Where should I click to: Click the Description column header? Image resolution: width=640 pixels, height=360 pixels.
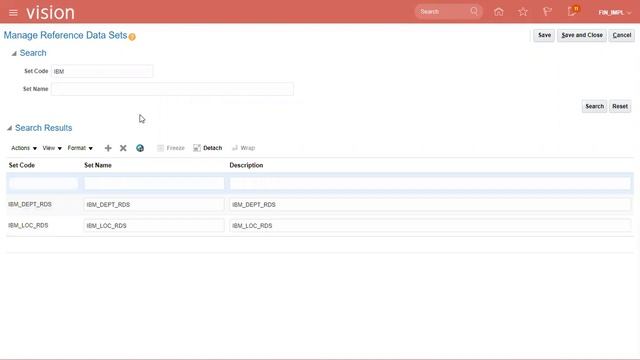(246, 165)
